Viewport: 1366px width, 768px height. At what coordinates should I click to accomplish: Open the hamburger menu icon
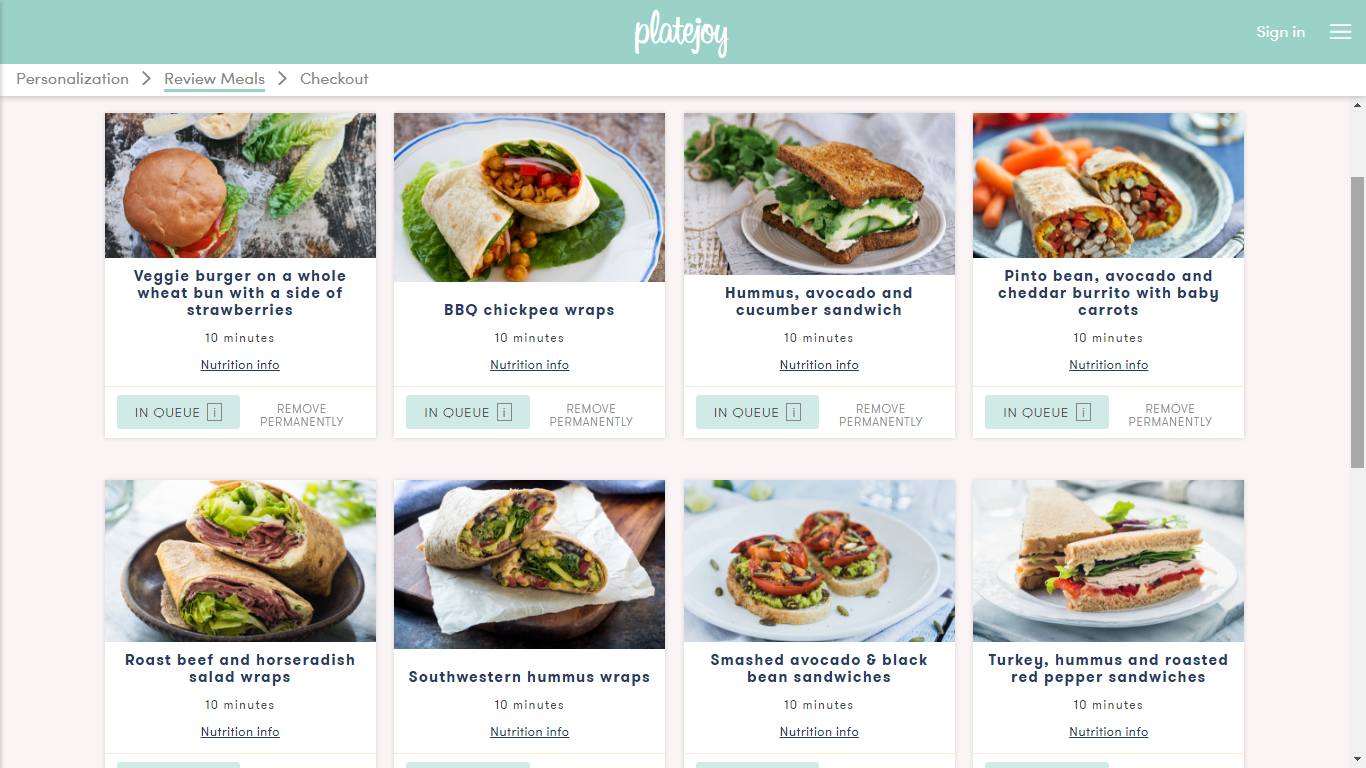[x=1340, y=32]
